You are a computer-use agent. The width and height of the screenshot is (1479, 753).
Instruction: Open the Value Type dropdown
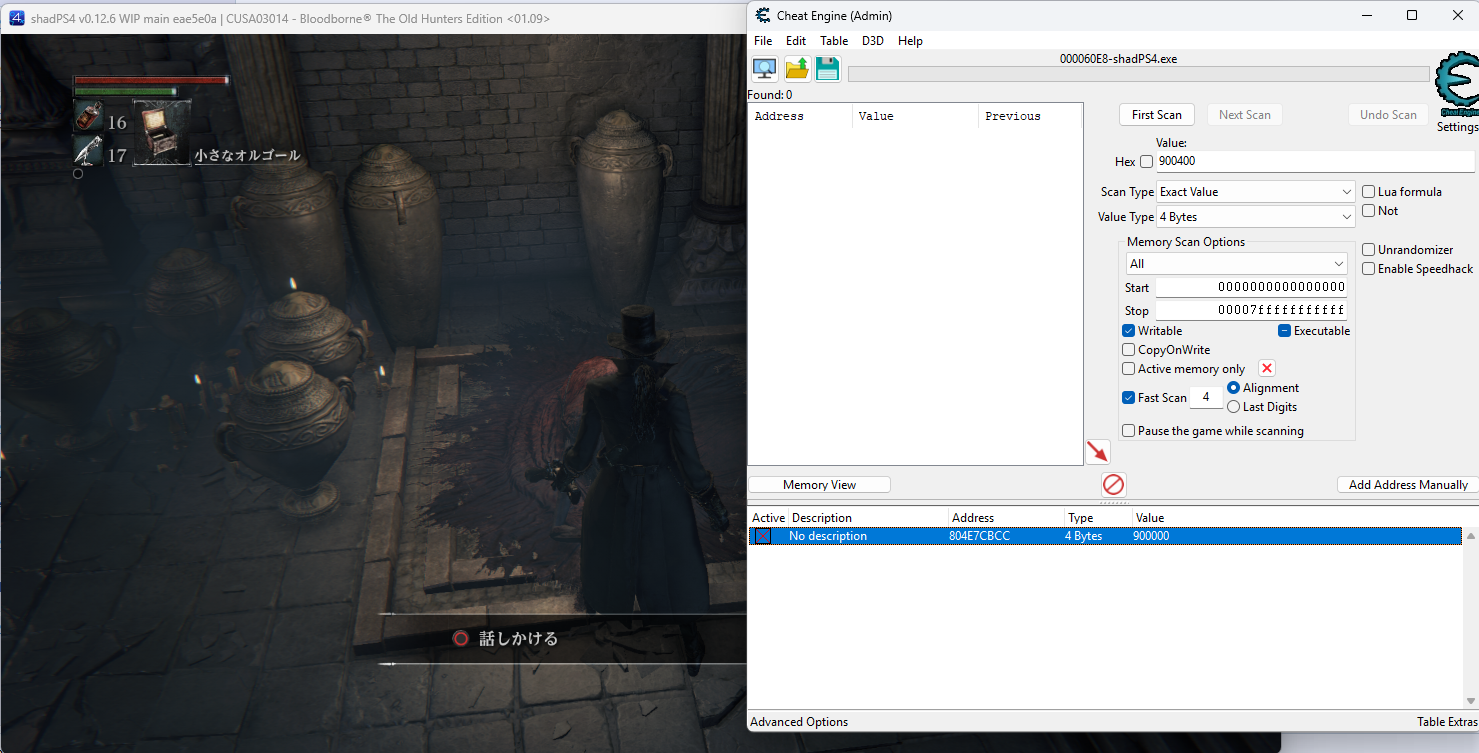[1255, 217]
